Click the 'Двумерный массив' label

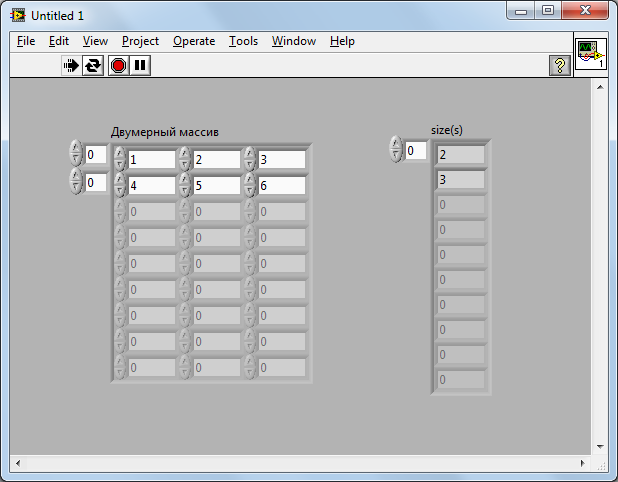[x=165, y=132]
